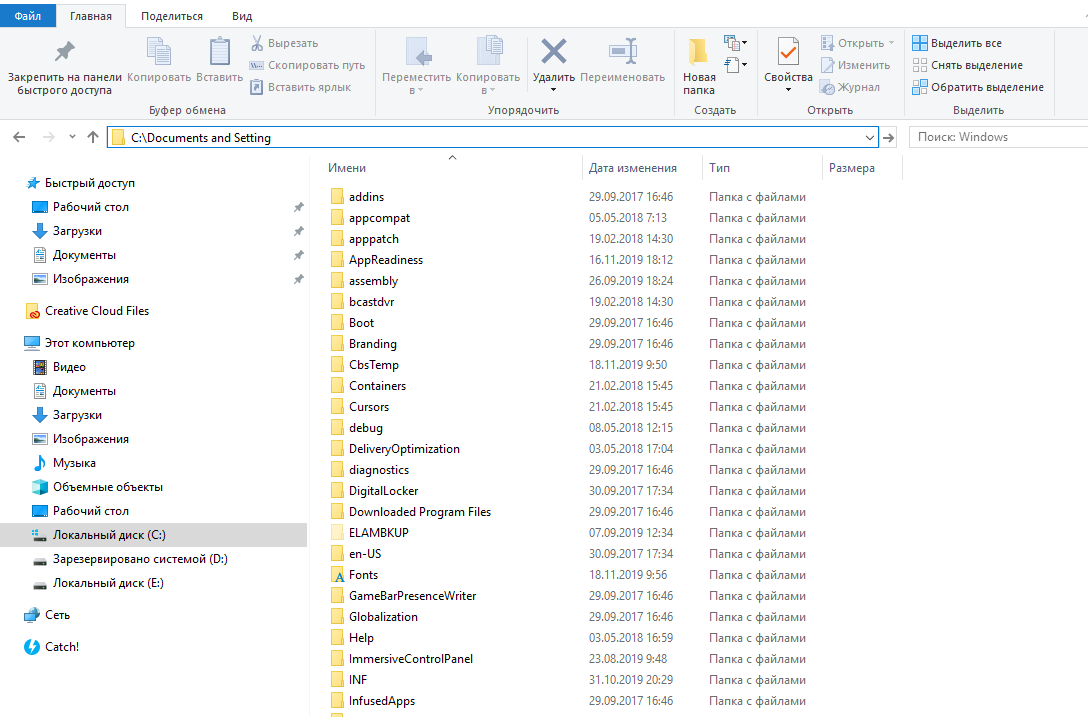
Task: Click Invert selection option
Action: [977, 87]
